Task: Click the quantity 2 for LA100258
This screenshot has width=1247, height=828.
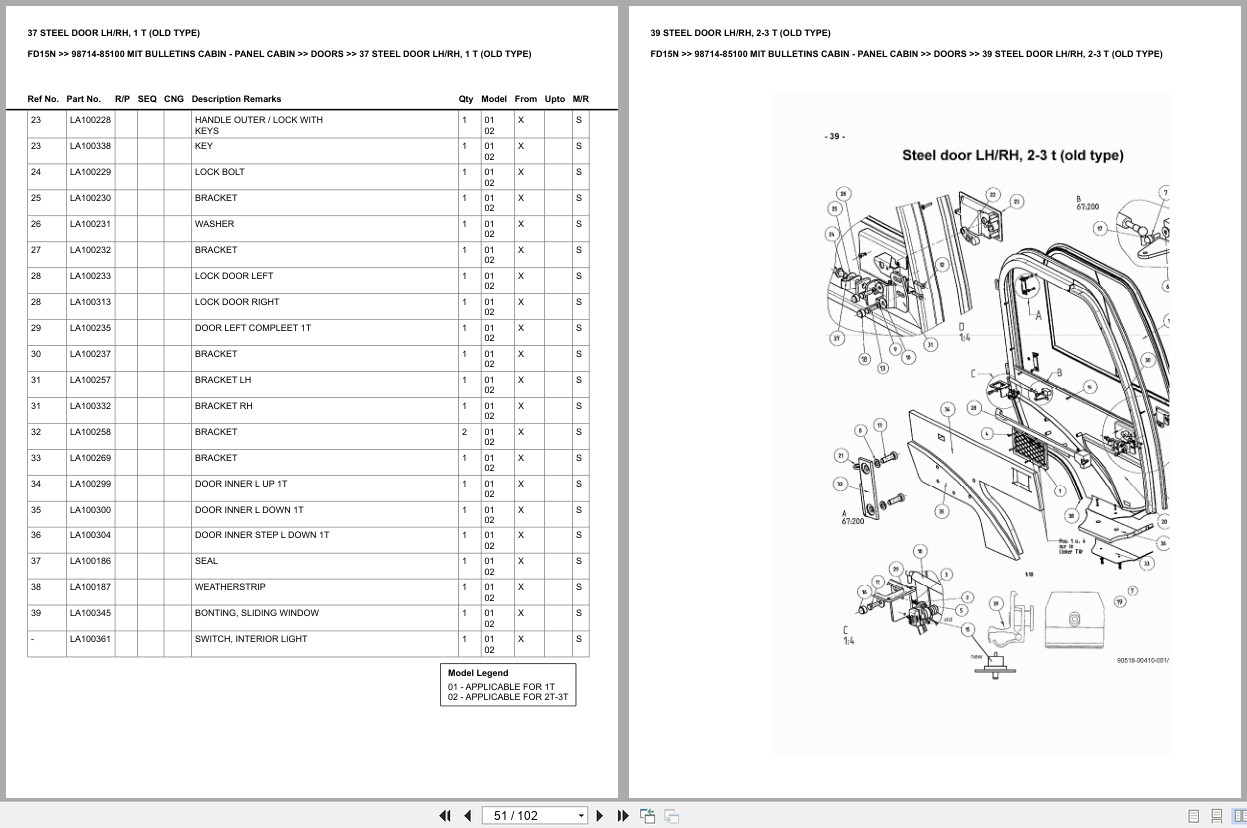Action: point(464,432)
